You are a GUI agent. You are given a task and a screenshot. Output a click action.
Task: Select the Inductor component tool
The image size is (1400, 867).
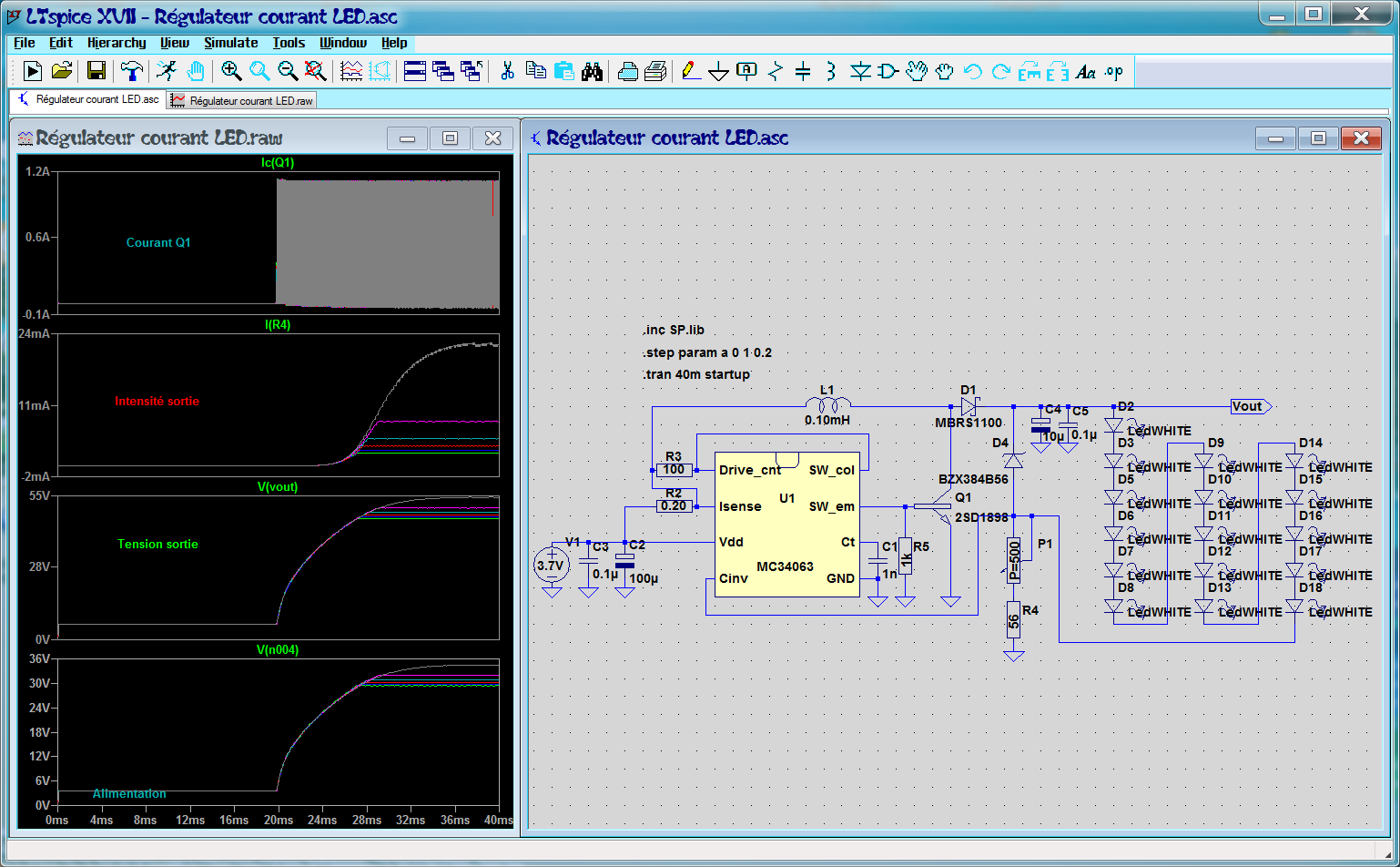(x=830, y=71)
